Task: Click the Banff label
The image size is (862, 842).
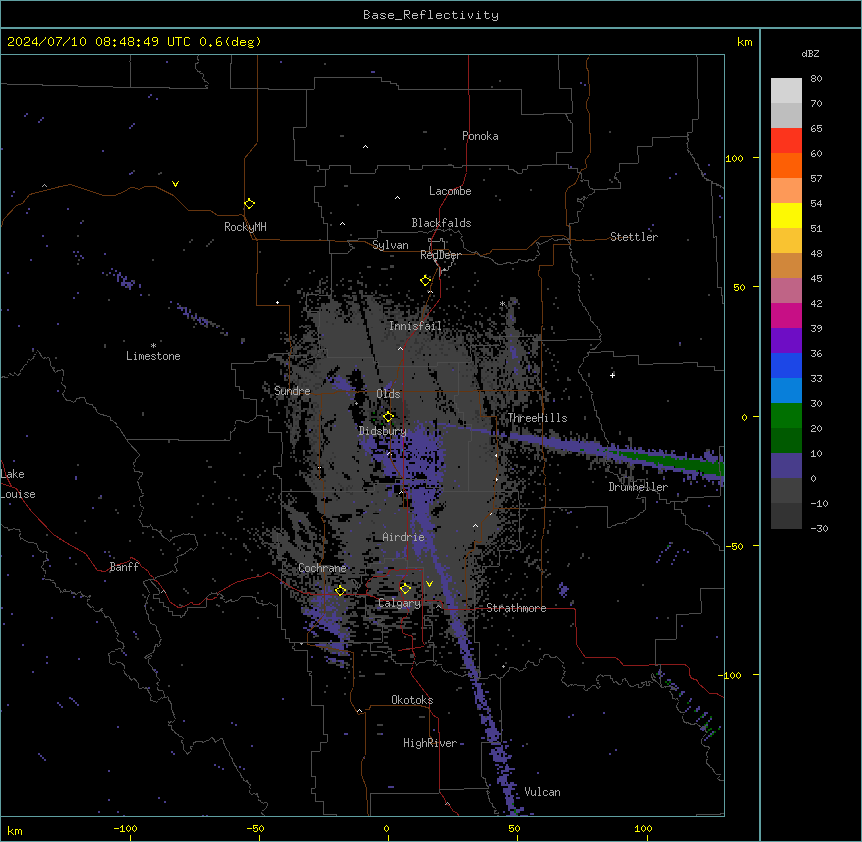Action: pyautogui.click(x=124, y=567)
